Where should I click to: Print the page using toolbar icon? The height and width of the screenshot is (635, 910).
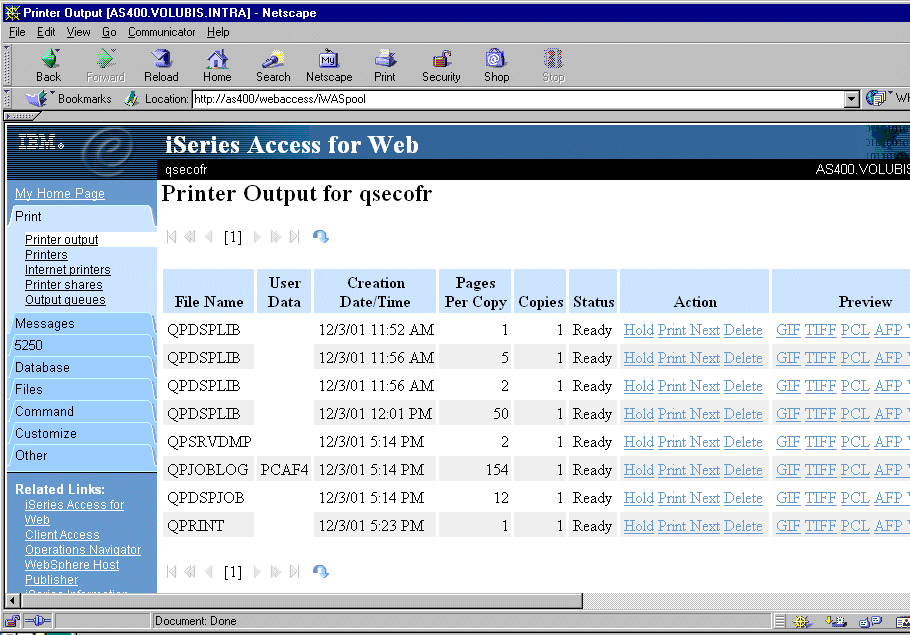pos(385,65)
